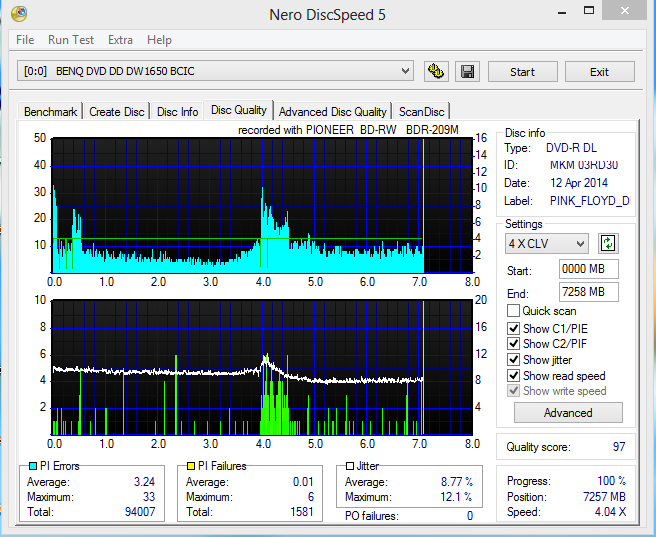Maximize the Nero DiscSpeed window
Image resolution: width=656 pixels, height=537 pixels.
[x=589, y=10]
